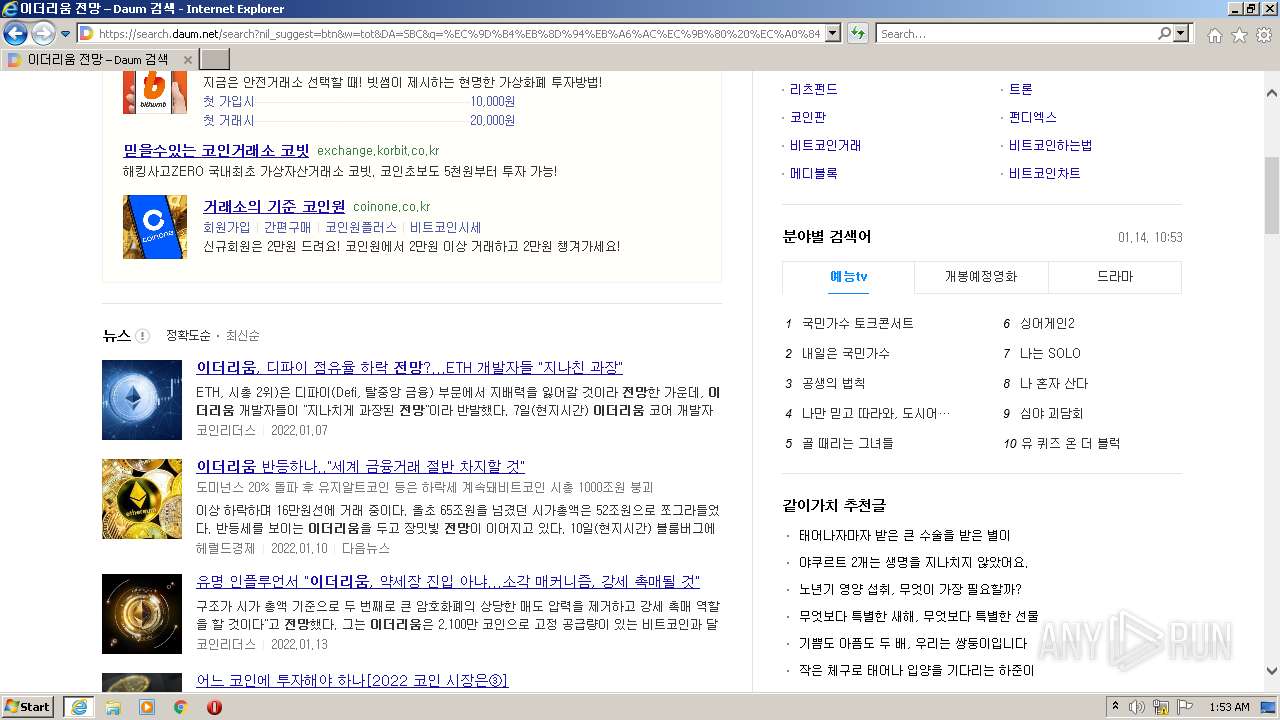The height and width of the screenshot is (720, 1280).
Task: Open 태어나자마자 받은 큰 수술을 받은 별이
Action: tap(905, 536)
